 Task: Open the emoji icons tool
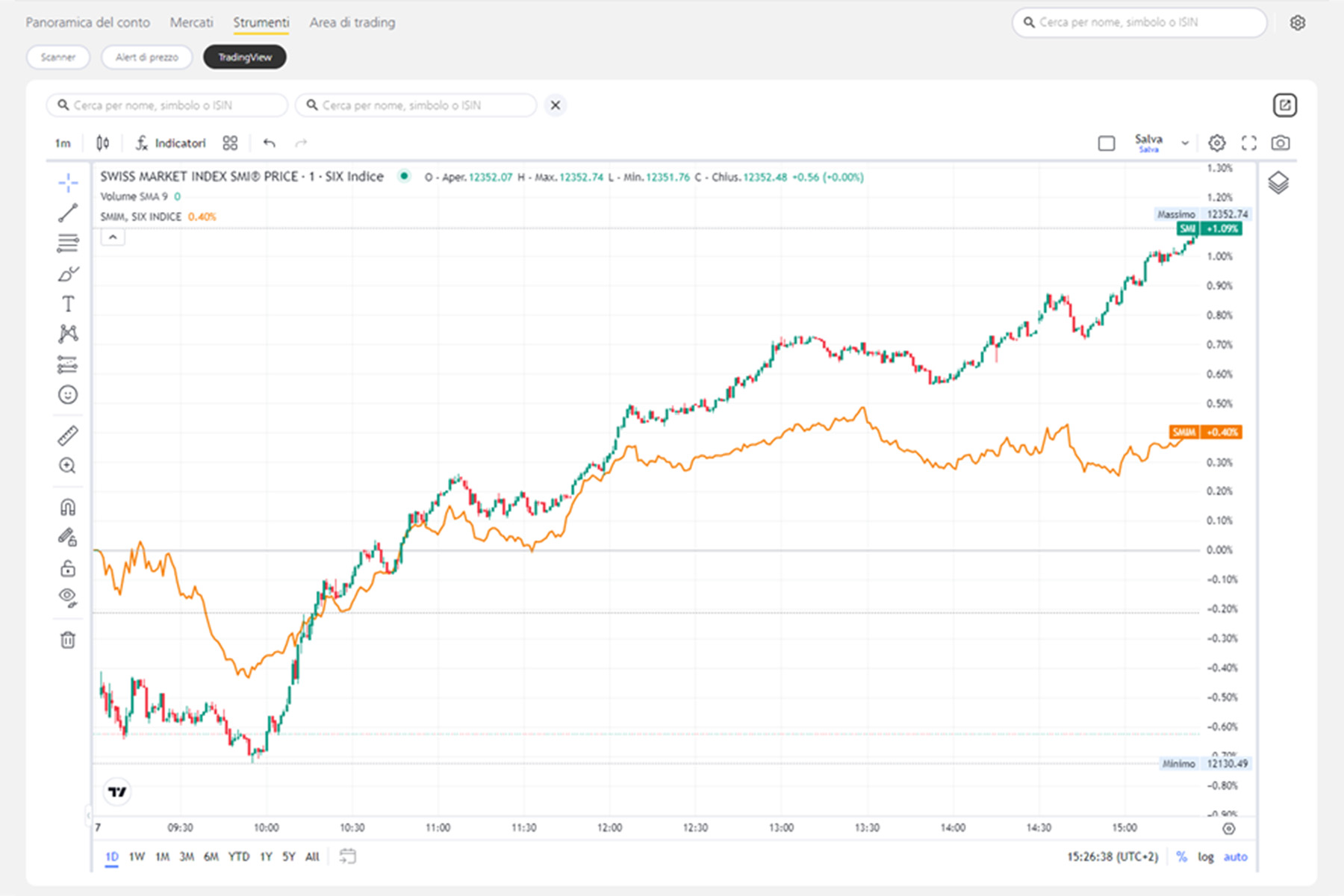68,394
